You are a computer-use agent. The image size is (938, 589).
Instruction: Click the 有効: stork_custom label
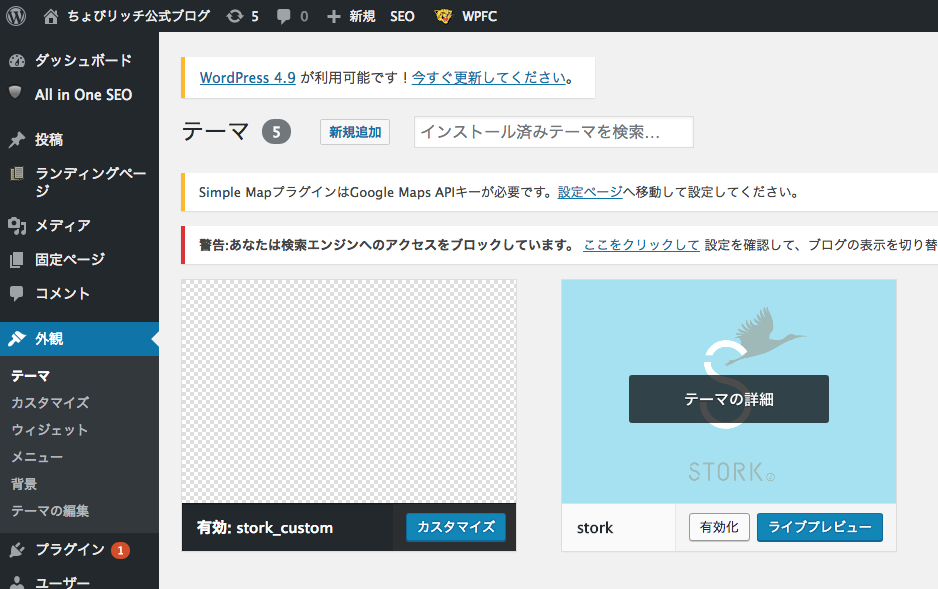point(265,527)
